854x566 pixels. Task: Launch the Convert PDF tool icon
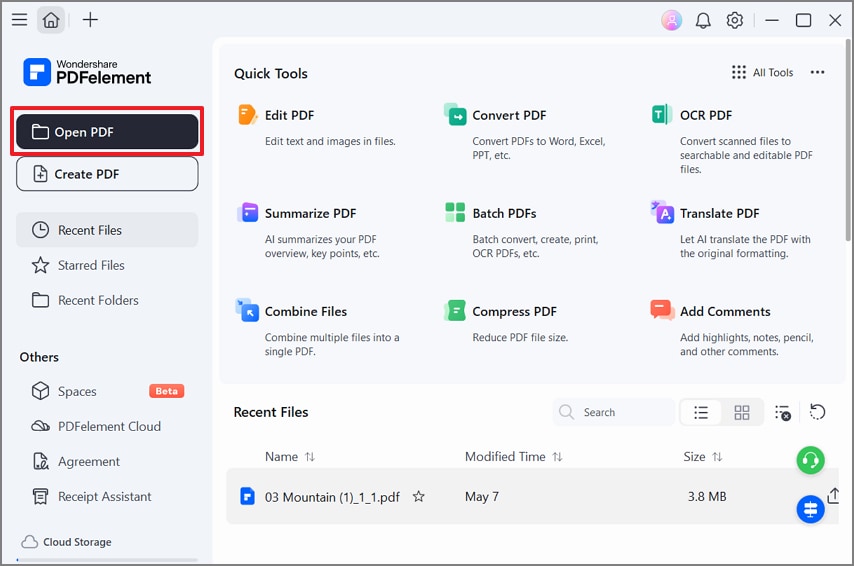click(455, 114)
